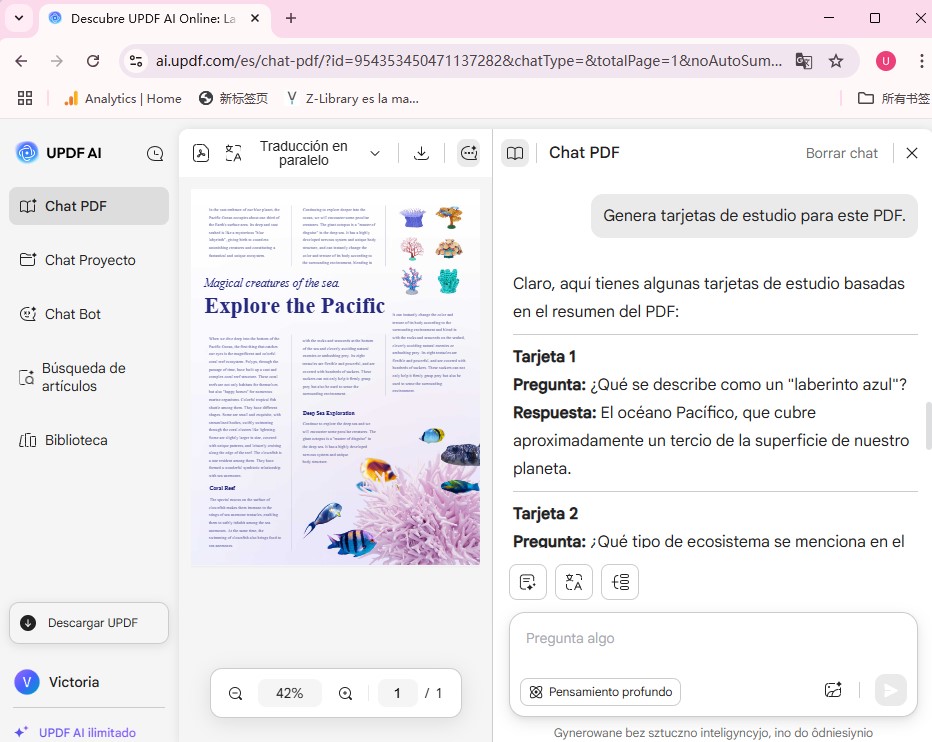Download the PDF with the download icon
The height and width of the screenshot is (742, 932).
click(421, 153)
